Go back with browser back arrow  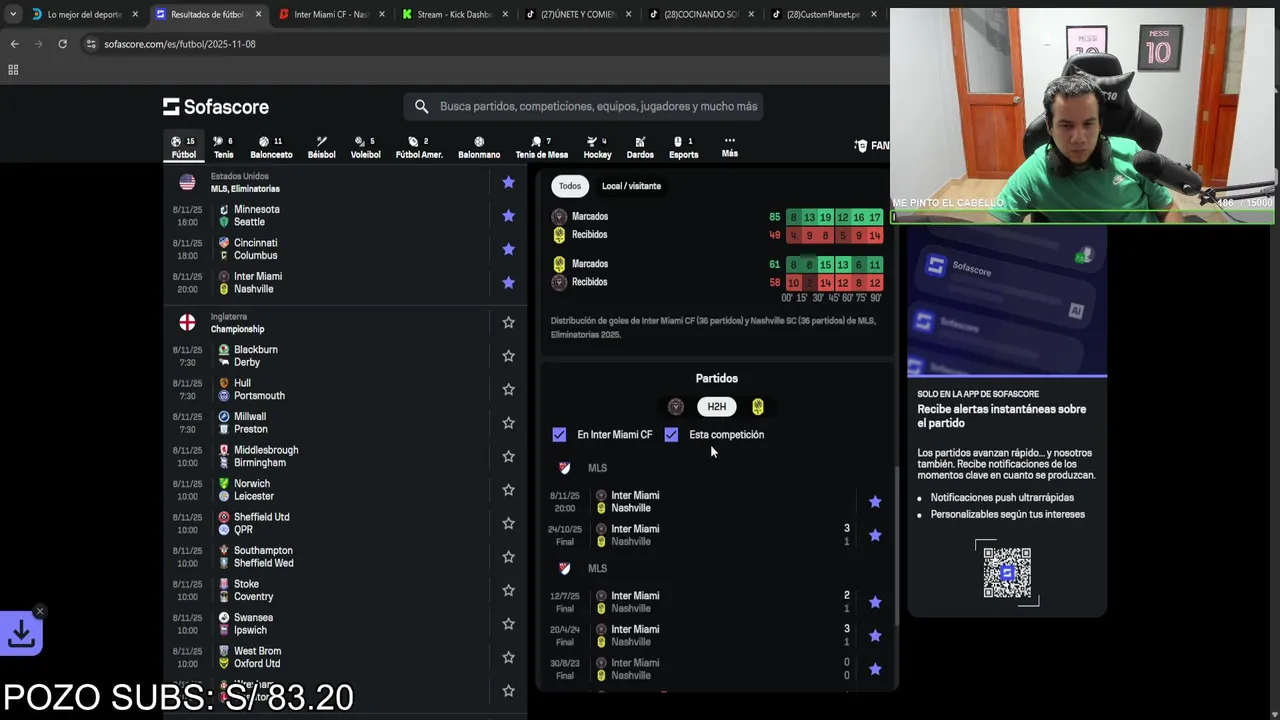coord(14,44)
